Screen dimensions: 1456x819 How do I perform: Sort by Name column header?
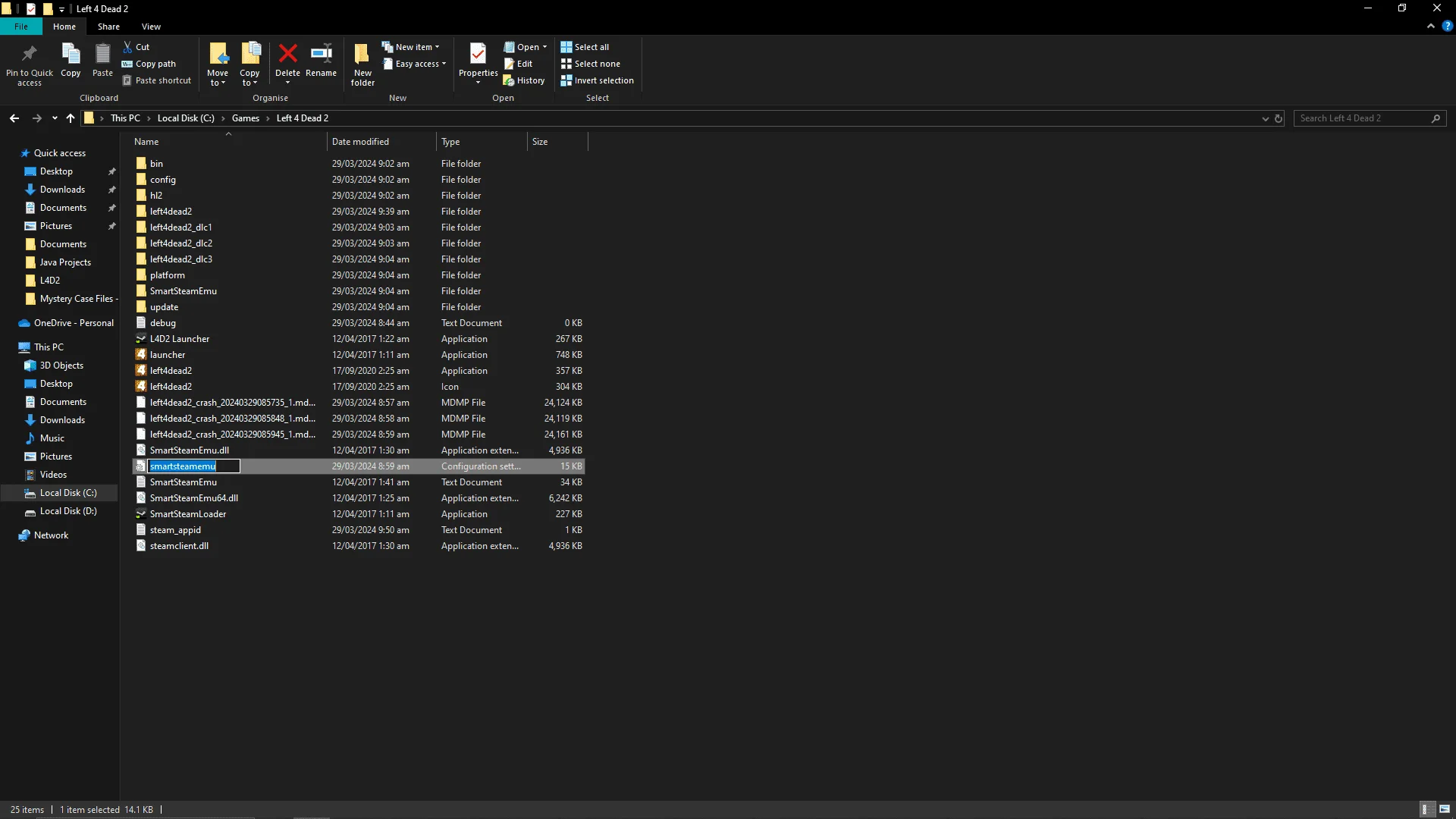[x=227, y=142]
